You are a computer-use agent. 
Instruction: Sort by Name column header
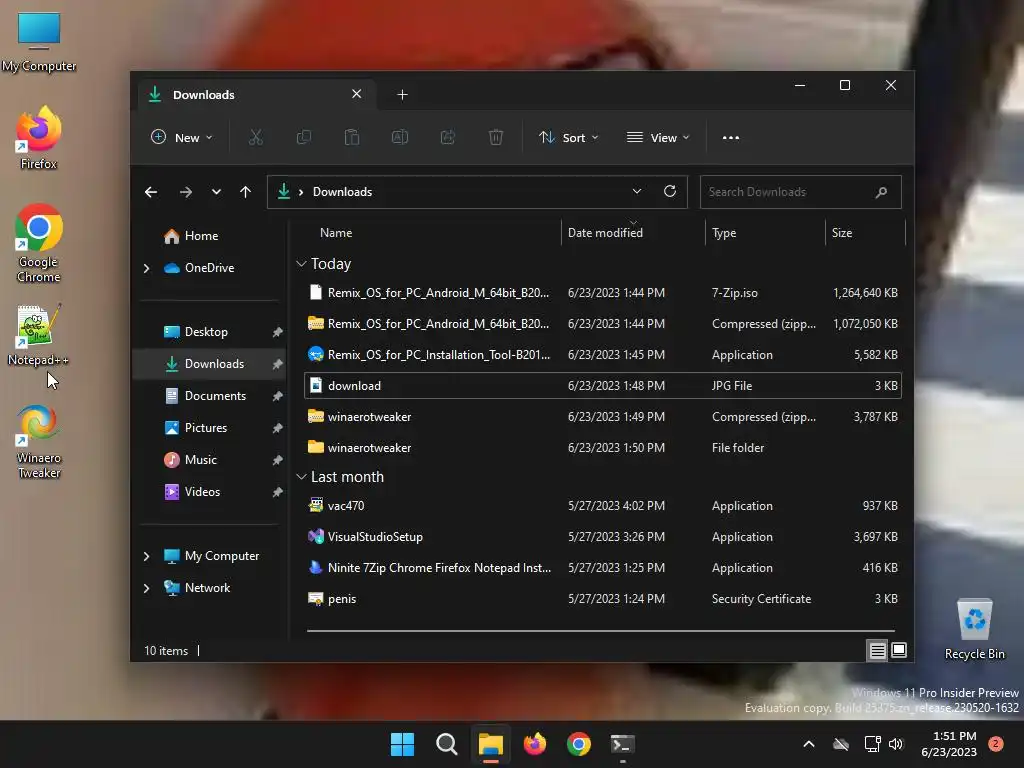click(336, 232)
